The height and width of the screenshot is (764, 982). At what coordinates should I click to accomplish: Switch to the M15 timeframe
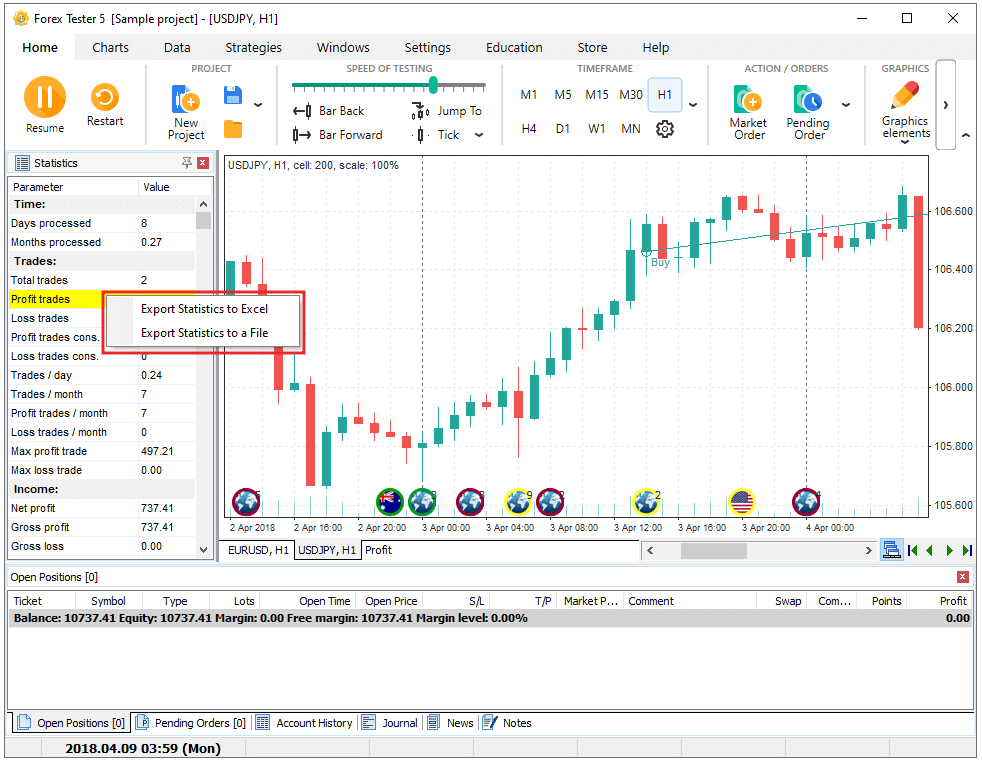pos(597,95)
